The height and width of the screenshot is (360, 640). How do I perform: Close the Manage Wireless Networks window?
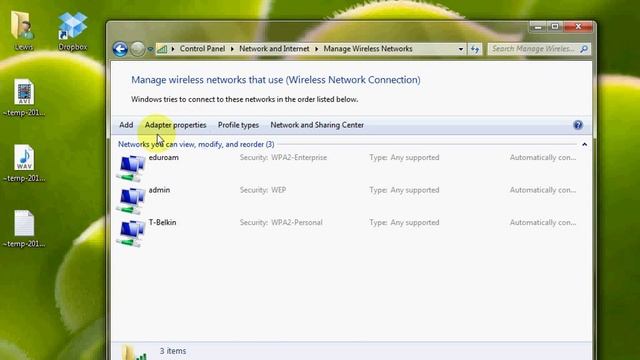pyautogui.click(x=578, y=27)
